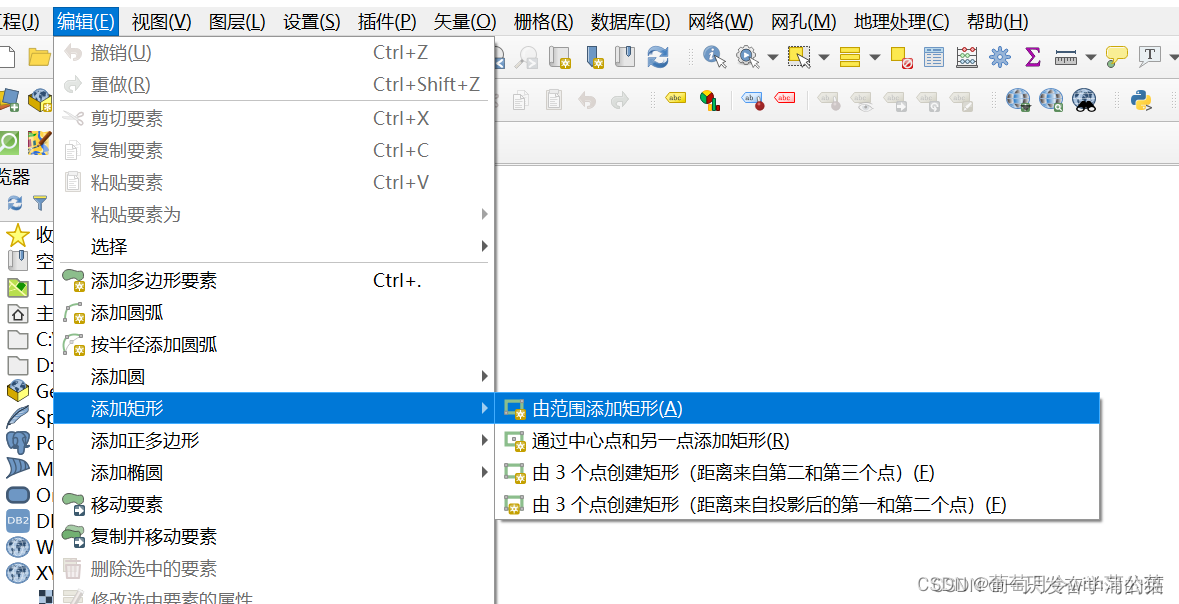Open the 网络(W) menu

coord(721,22)
